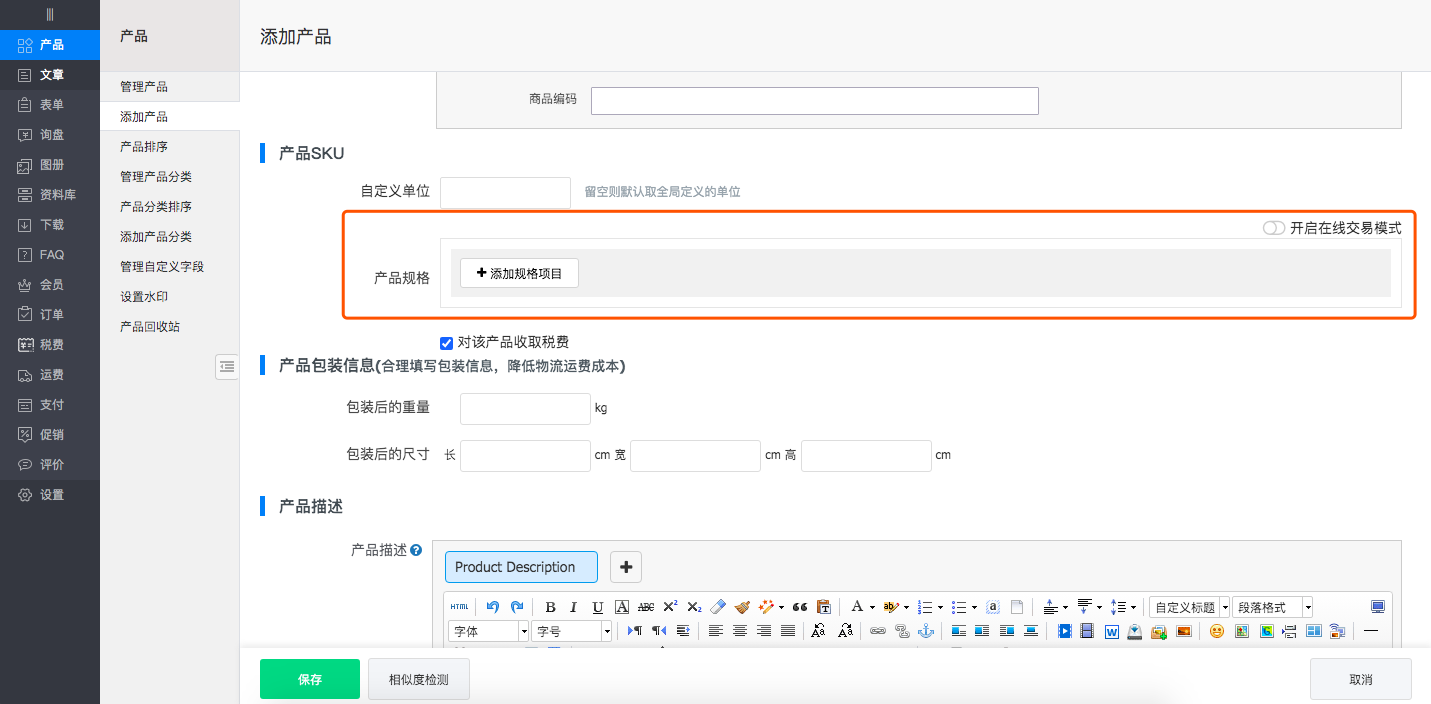Click the green Save (保存) button
The image size is (1431, 704).
click(x=310, y=679)
